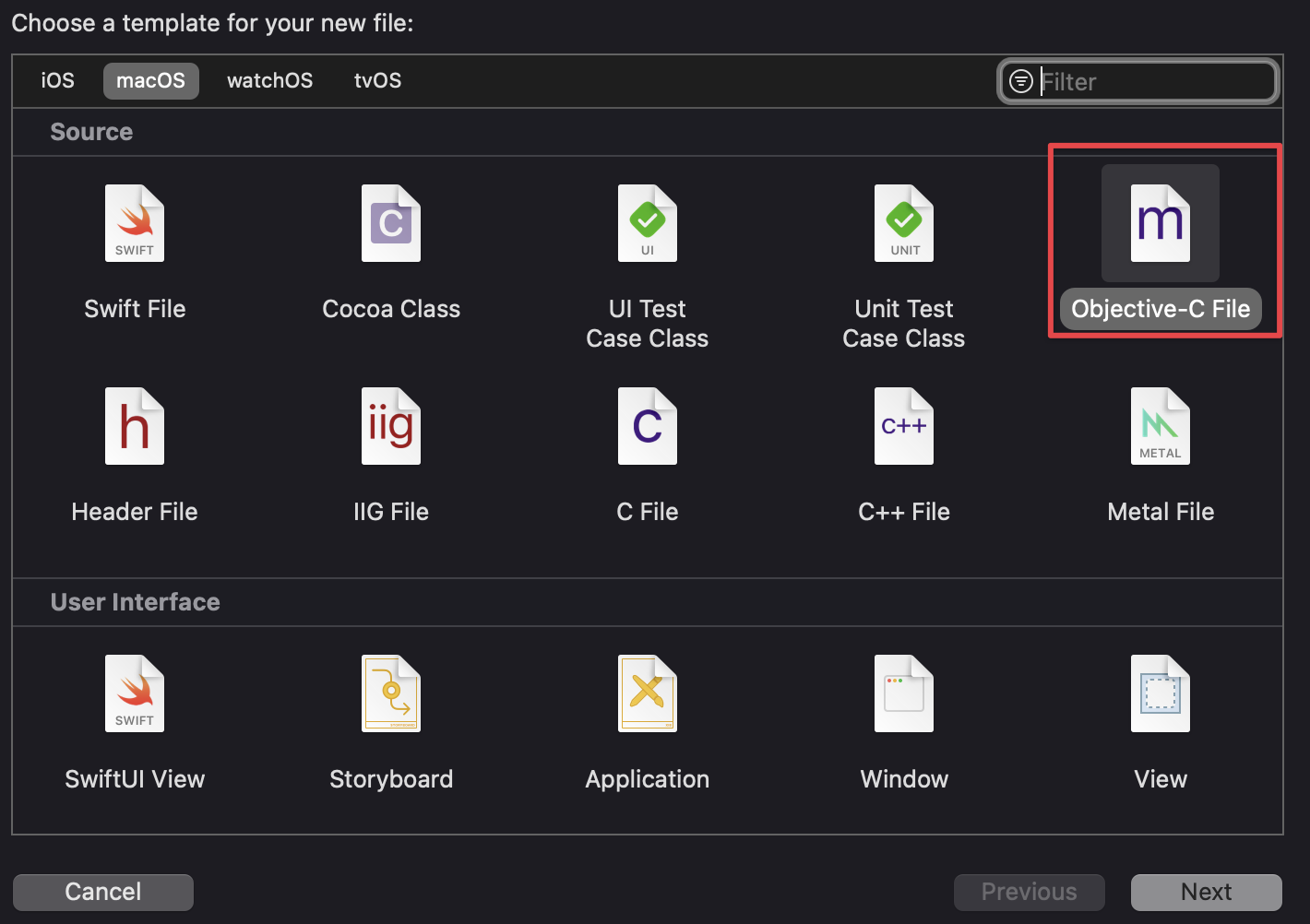The height and width of the screenshot is (924, 1310).
Task: Click the "SwiftUI View" label
Action: [135, 779]
